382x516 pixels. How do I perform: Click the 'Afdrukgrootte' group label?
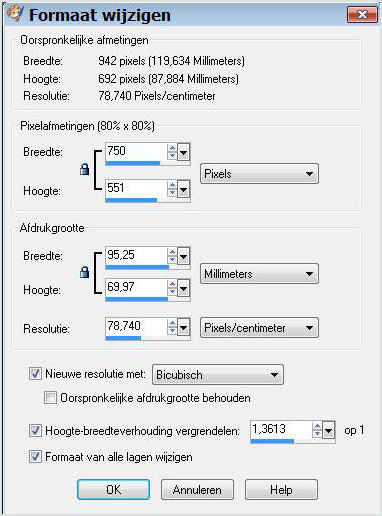(52, 228)
